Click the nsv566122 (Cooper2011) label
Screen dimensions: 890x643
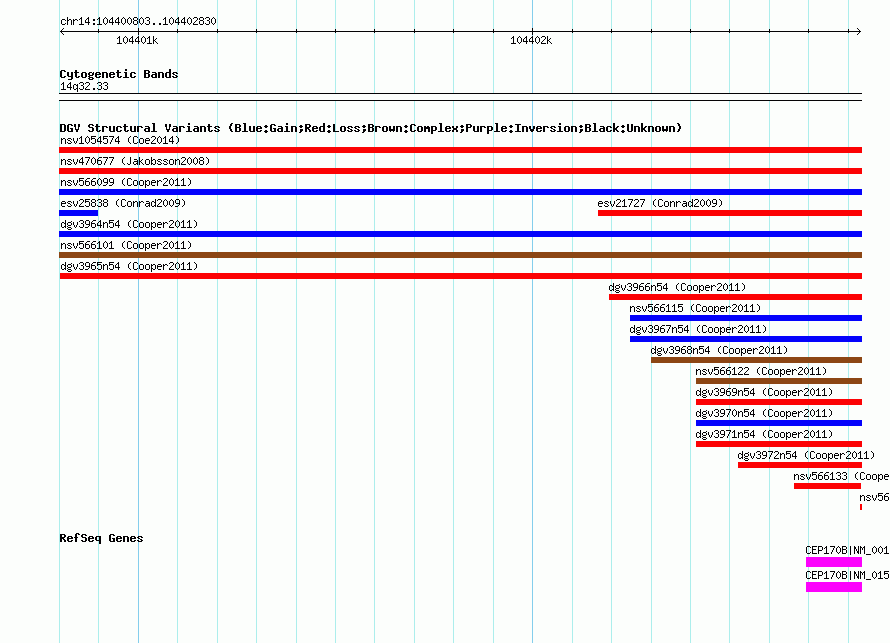click(x=761, y=371)
